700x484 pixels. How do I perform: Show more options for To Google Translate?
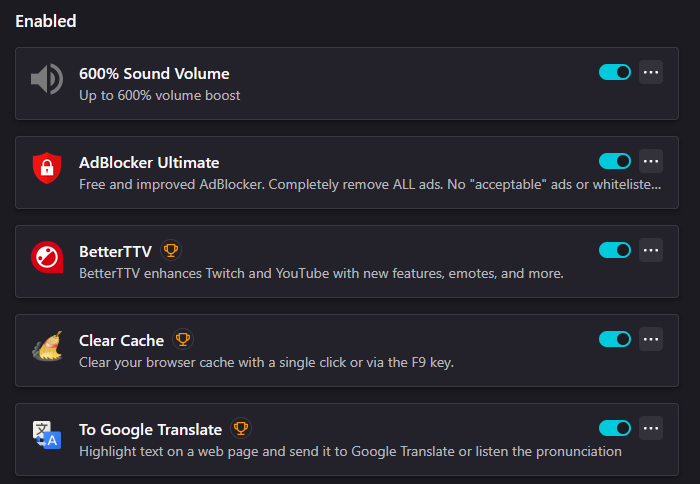tap(651, 428)
